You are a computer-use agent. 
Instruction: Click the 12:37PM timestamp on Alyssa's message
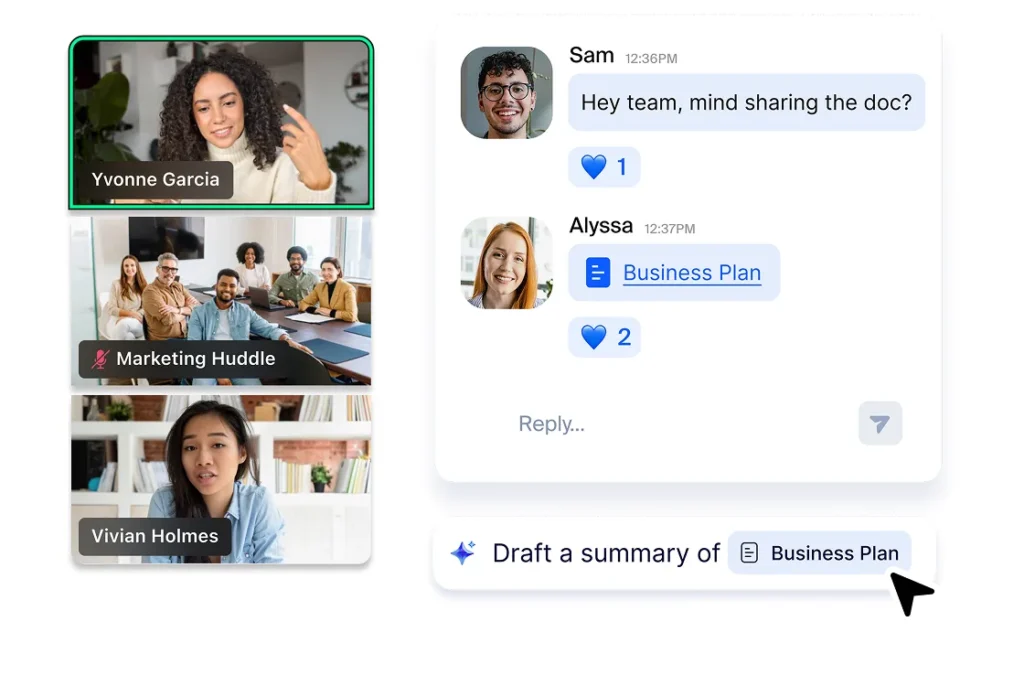[669, 229]
